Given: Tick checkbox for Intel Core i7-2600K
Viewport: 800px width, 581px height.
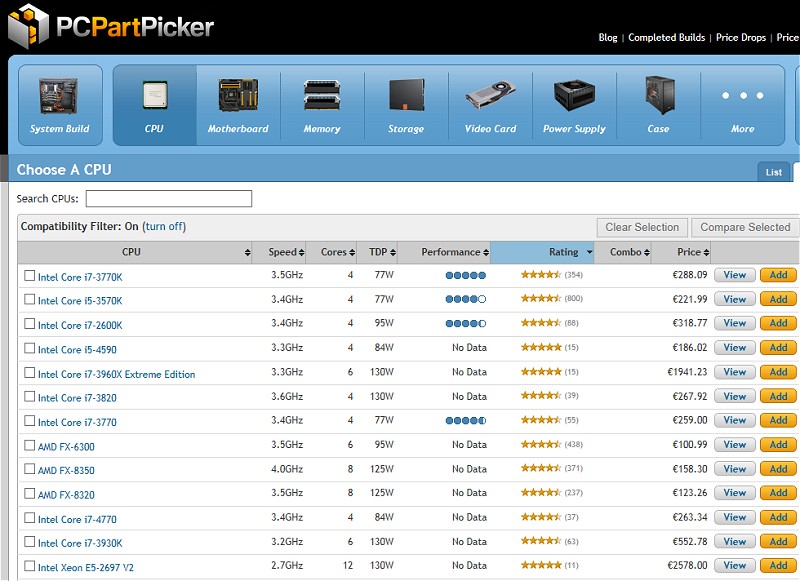Looking at the screenshot, I should pyautogui.click(x=30, y=323).
